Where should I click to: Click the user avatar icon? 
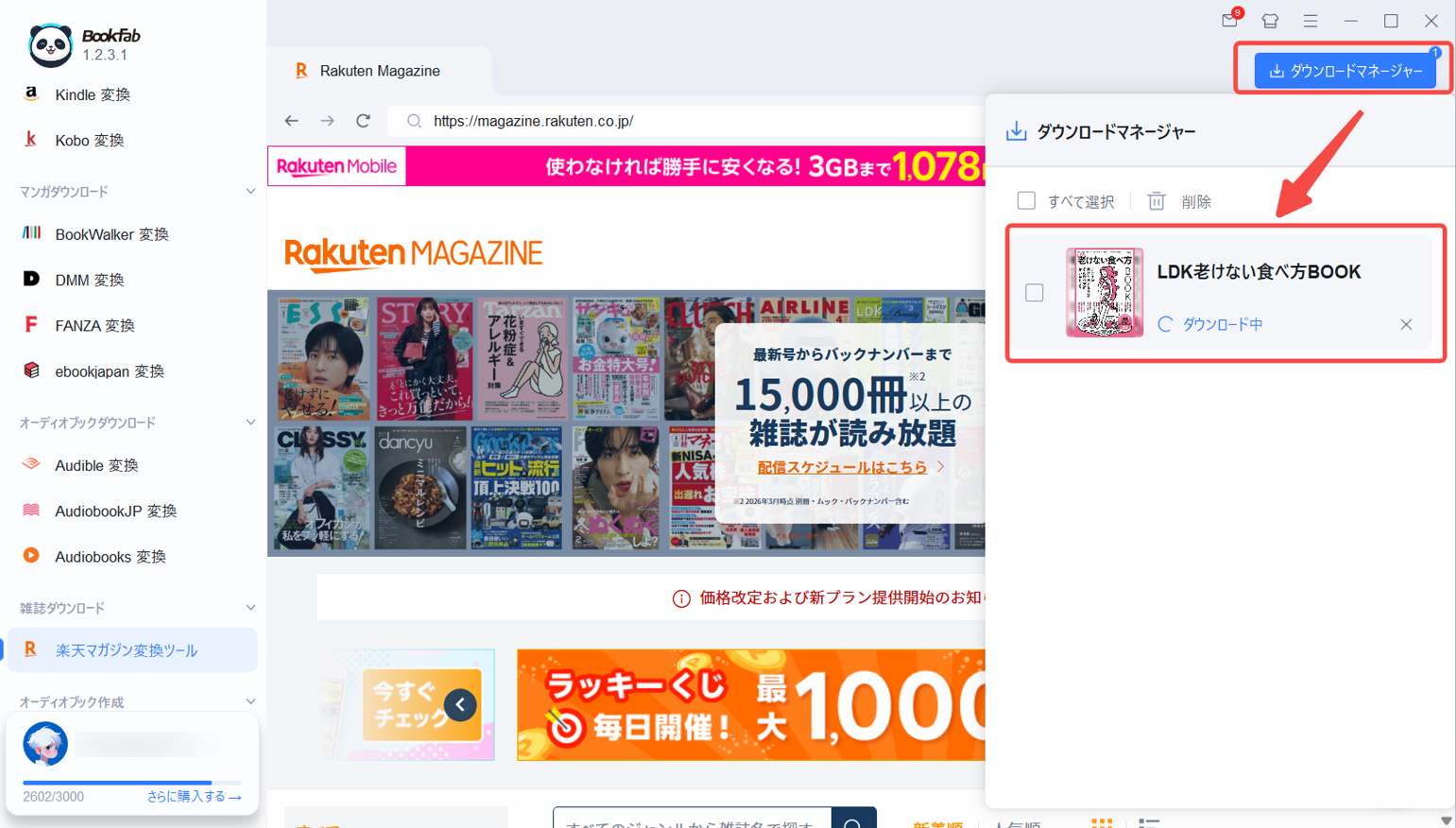[x=45, y=744]
